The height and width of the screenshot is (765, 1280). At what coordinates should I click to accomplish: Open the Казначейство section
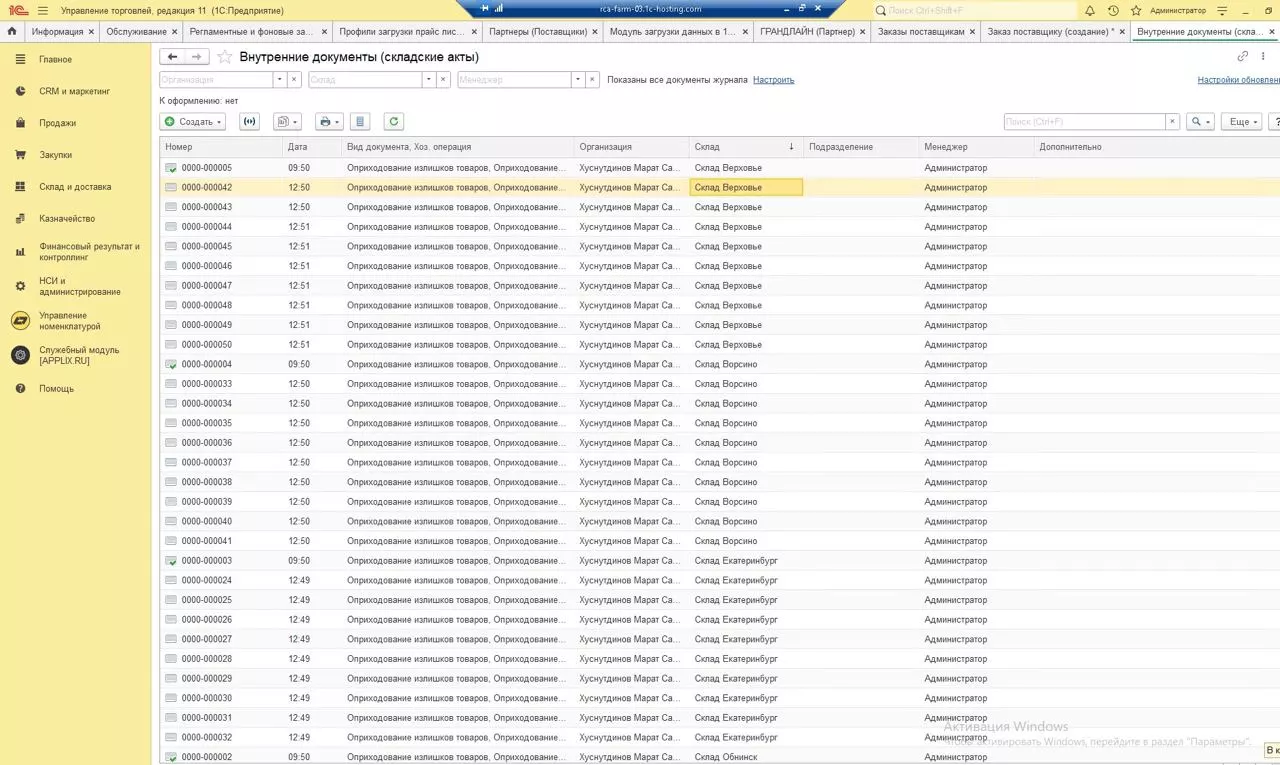67,219
